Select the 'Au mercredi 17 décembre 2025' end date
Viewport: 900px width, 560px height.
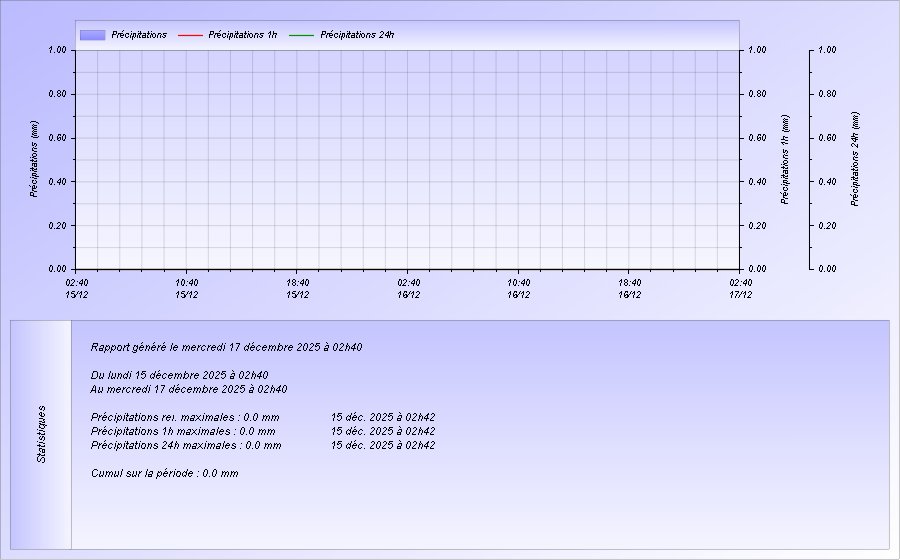point(189,389)
